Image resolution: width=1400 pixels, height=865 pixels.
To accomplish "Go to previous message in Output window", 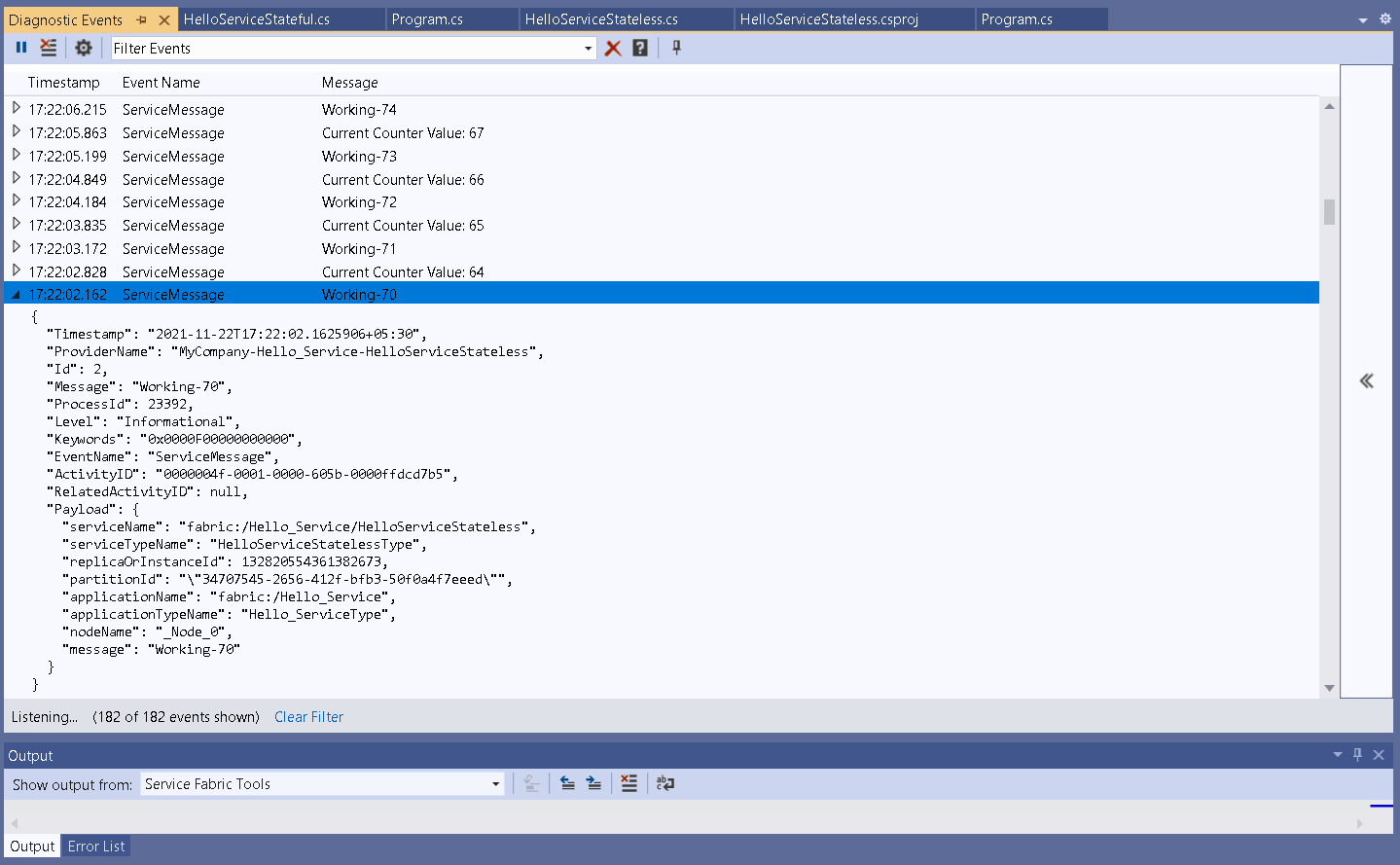I will (x=567, y=783).
